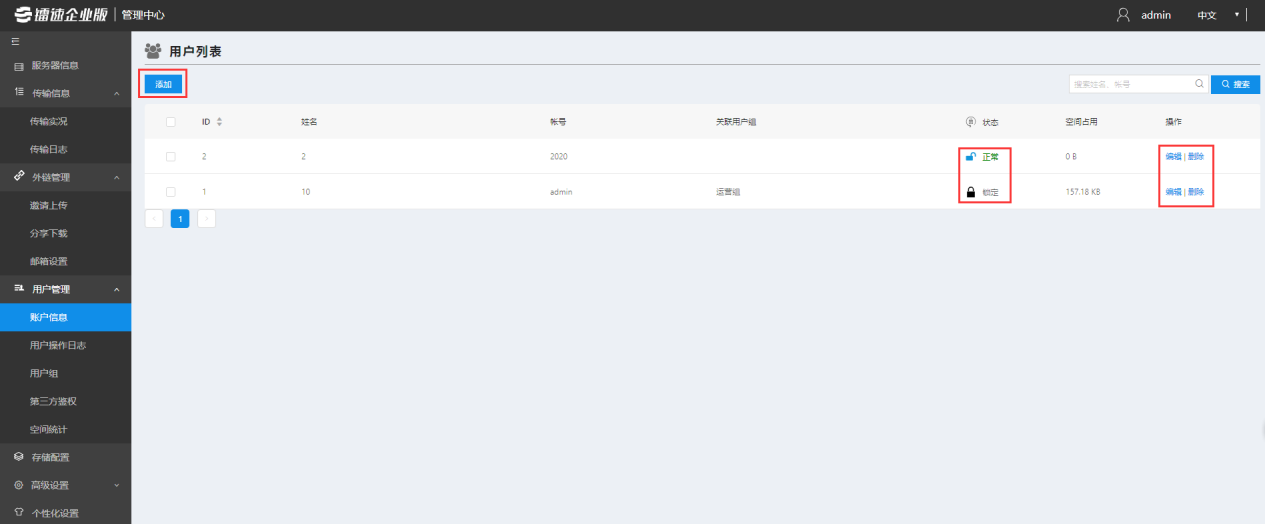This screenshot has height=524, width=1265.
Task: Click the admin user profile icon
Action: point(1123,15)
